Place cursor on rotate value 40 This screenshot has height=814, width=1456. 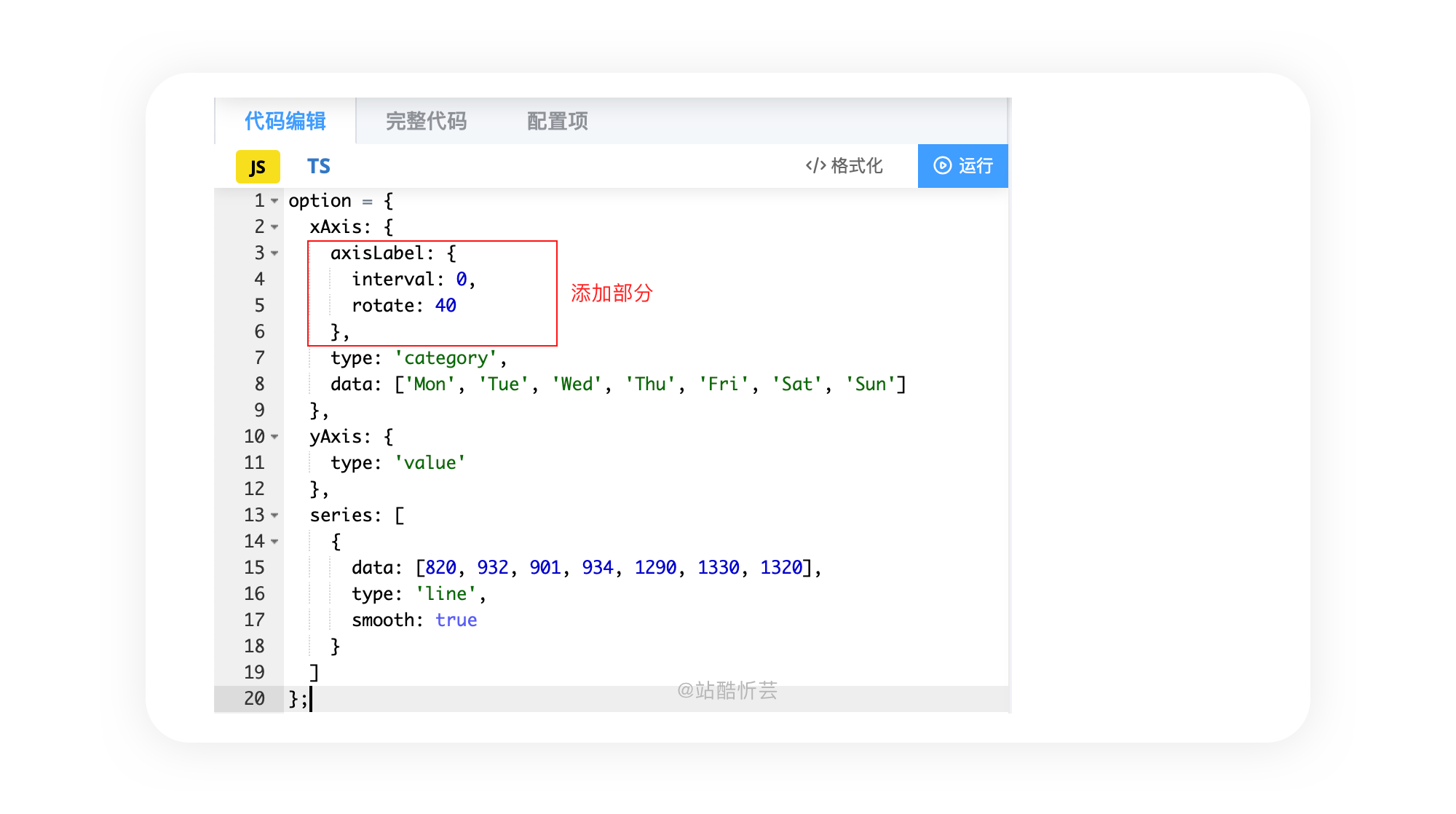point(446,306)
